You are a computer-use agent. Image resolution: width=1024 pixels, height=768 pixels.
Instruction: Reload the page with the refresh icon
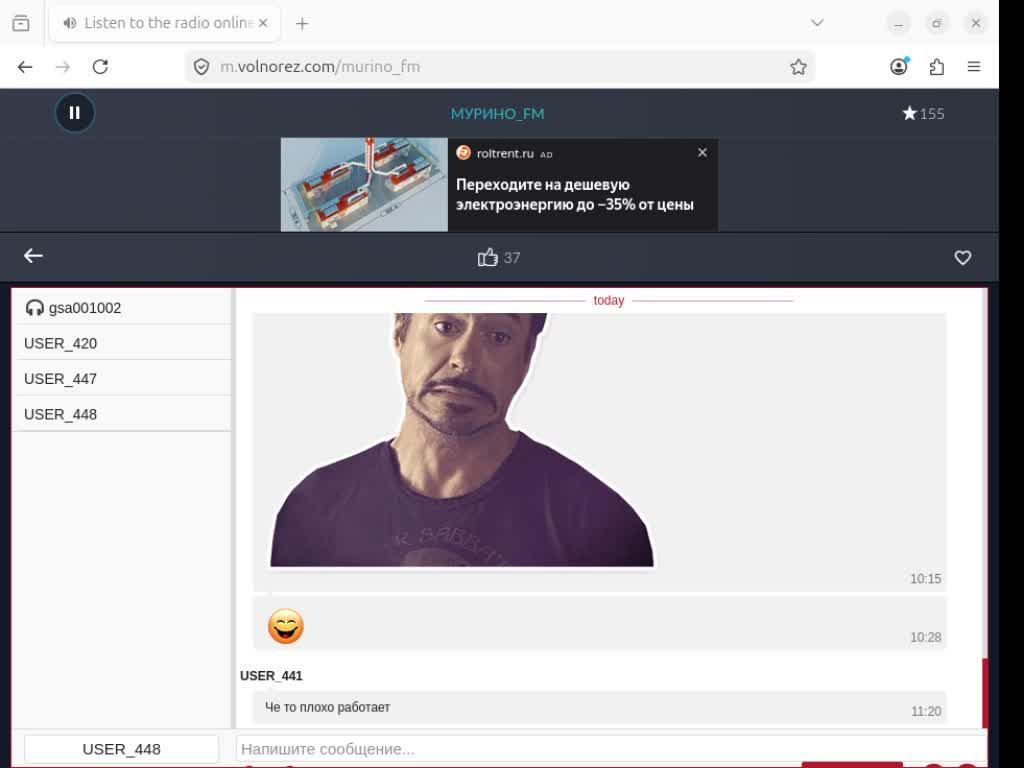click(x=100, y=67)
